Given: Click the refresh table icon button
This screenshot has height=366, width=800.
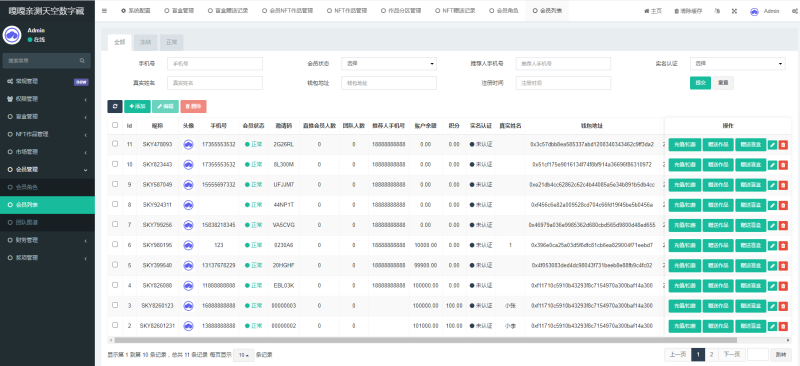Looking at the screenshot, I should point(115,106).
